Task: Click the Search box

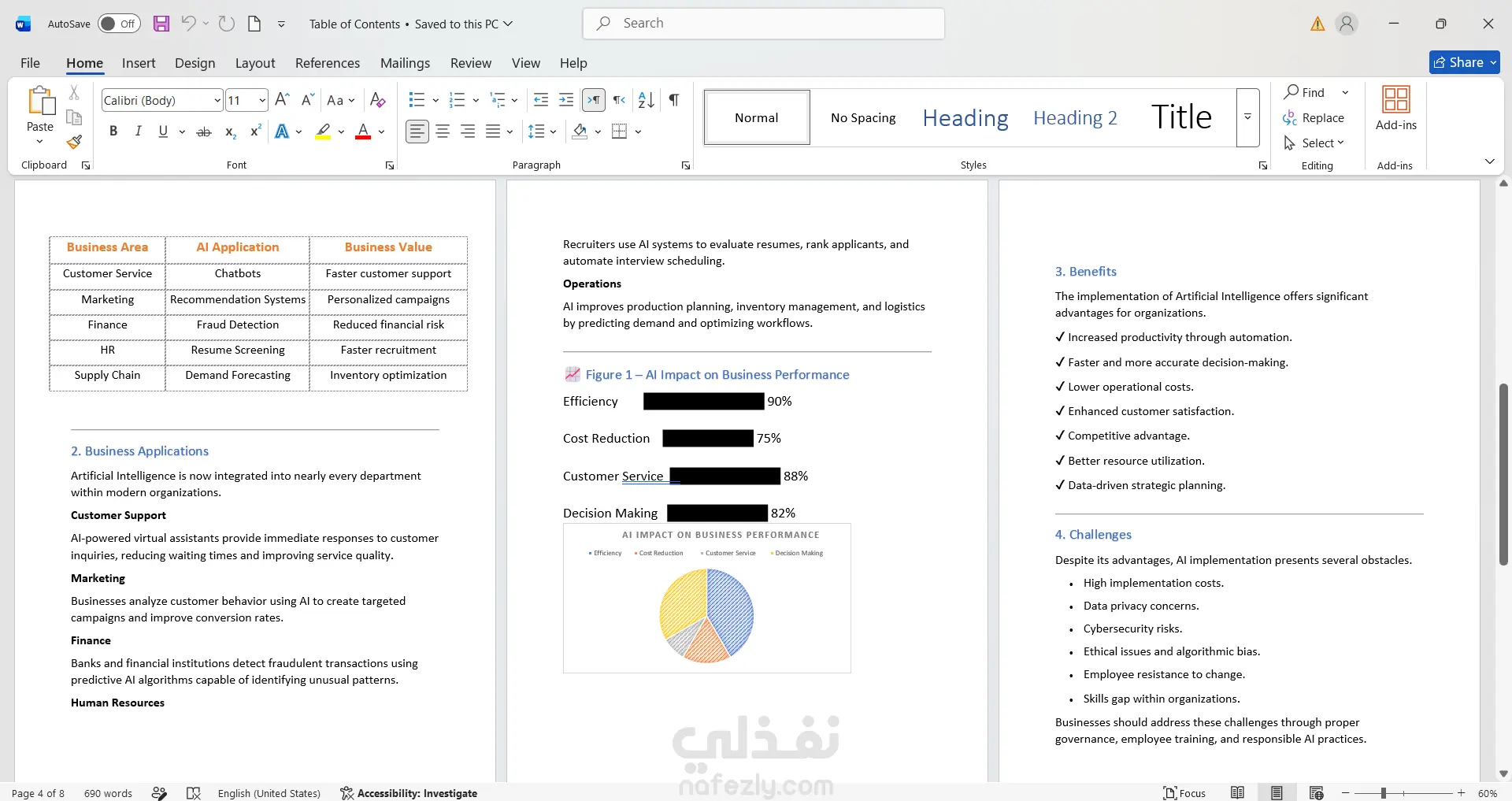Action: 763,24
